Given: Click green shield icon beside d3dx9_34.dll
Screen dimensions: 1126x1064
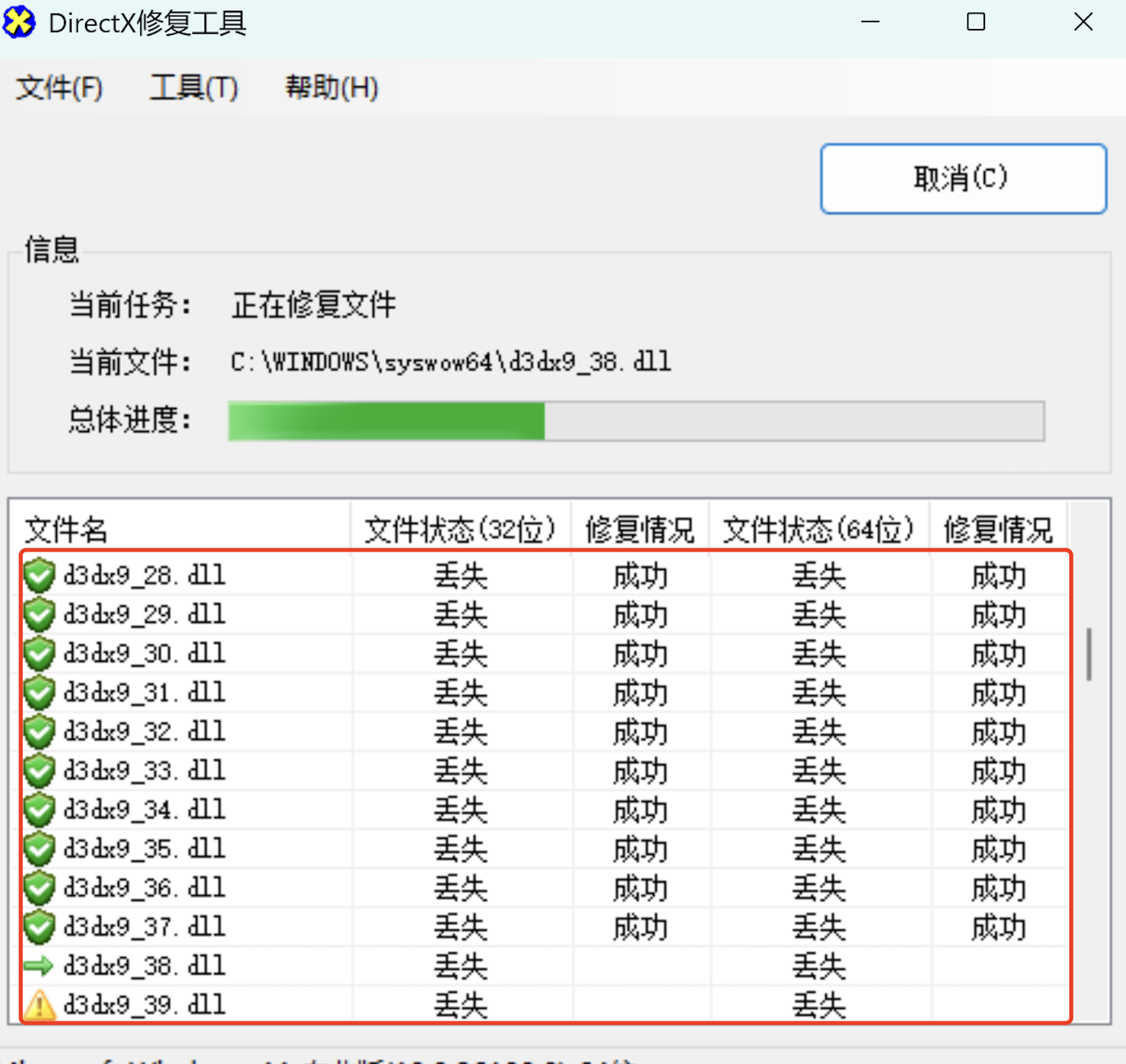Looking at the screenshot, I should [39, 810].
